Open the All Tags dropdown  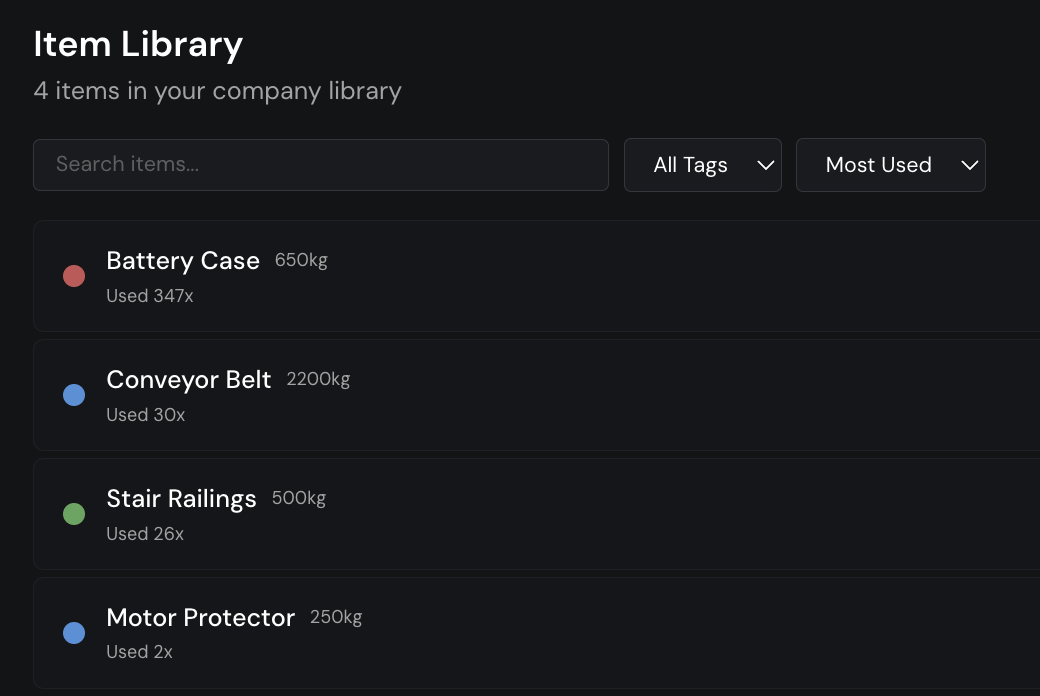[x=702, y=165]
